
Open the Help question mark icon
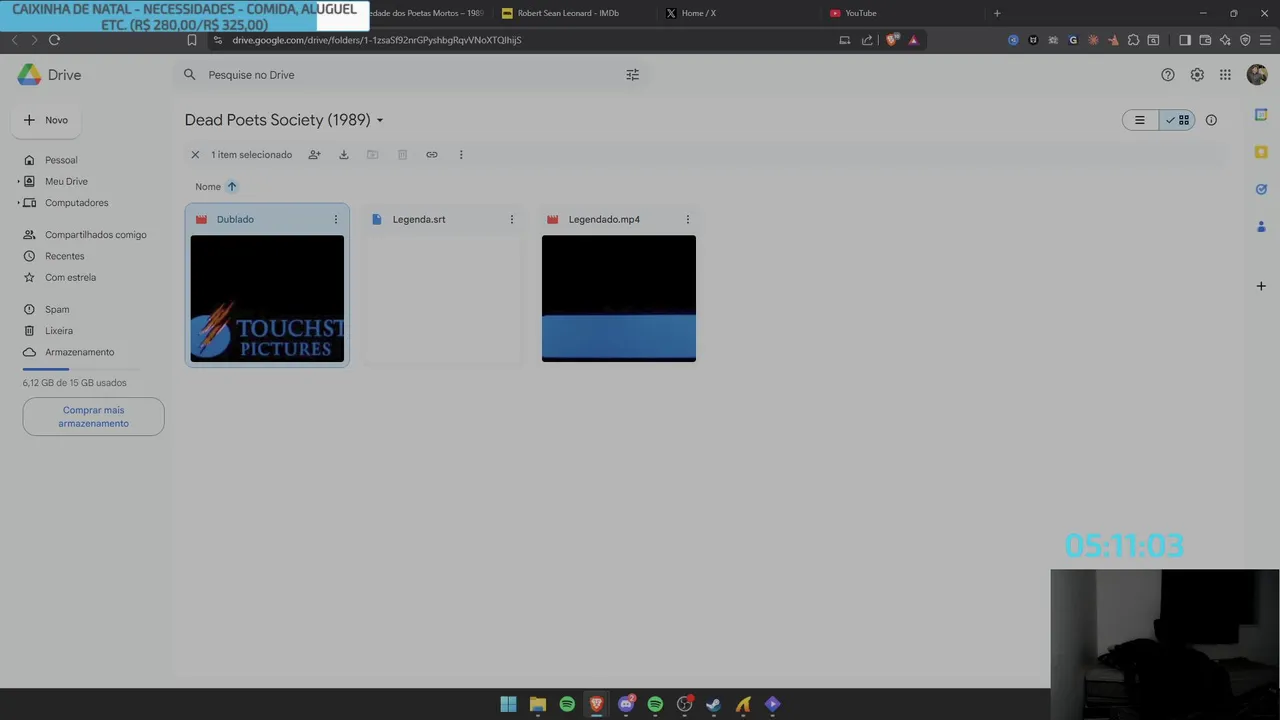pyautogui.click(x=1168, y=75)
